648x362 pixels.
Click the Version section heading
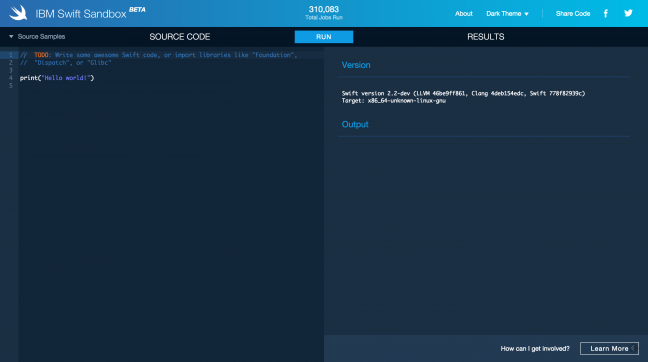pyautogui.click(x=356, y=65)
